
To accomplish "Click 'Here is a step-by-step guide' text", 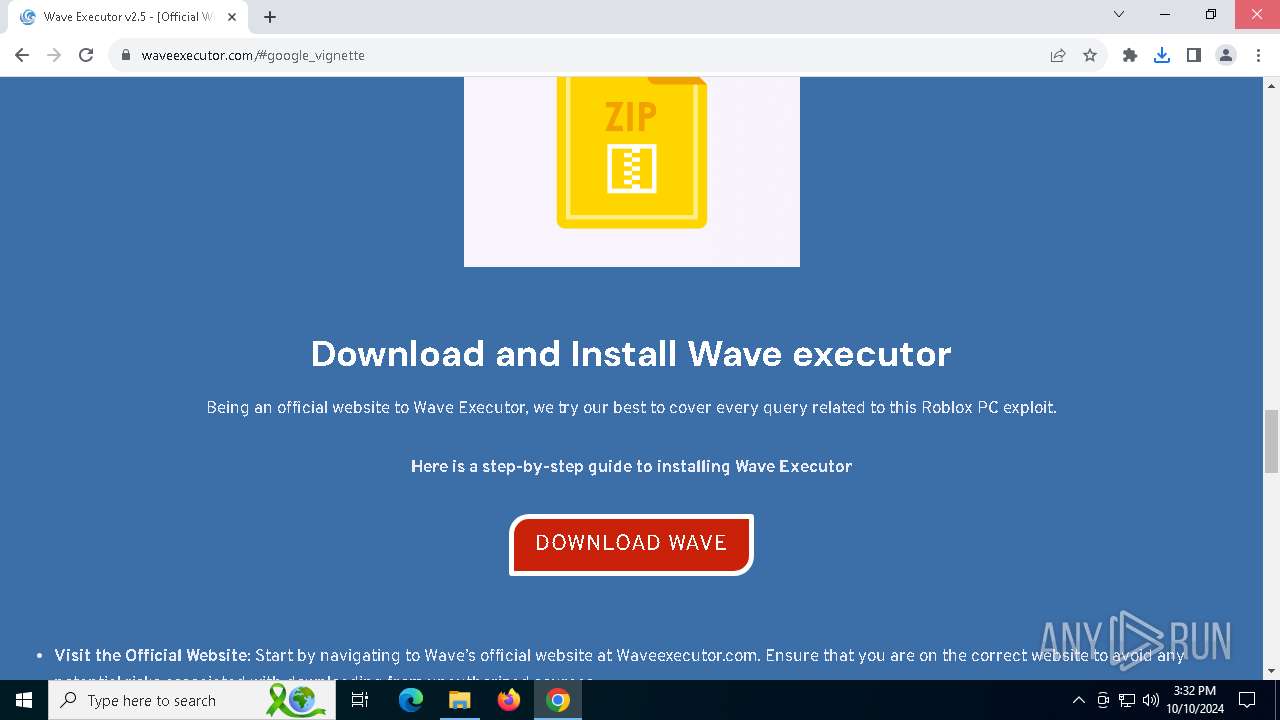I will (x=631, y=466).
